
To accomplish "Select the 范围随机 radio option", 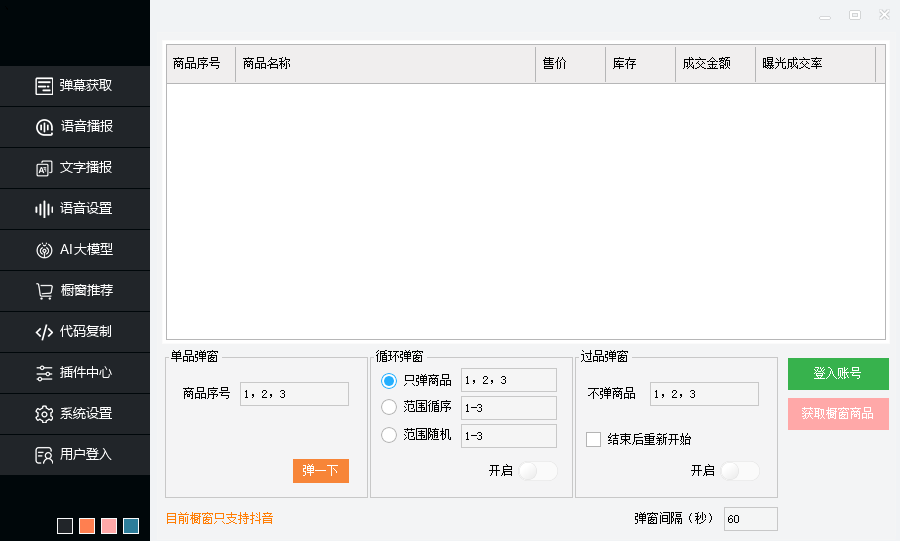I will 389,435.
